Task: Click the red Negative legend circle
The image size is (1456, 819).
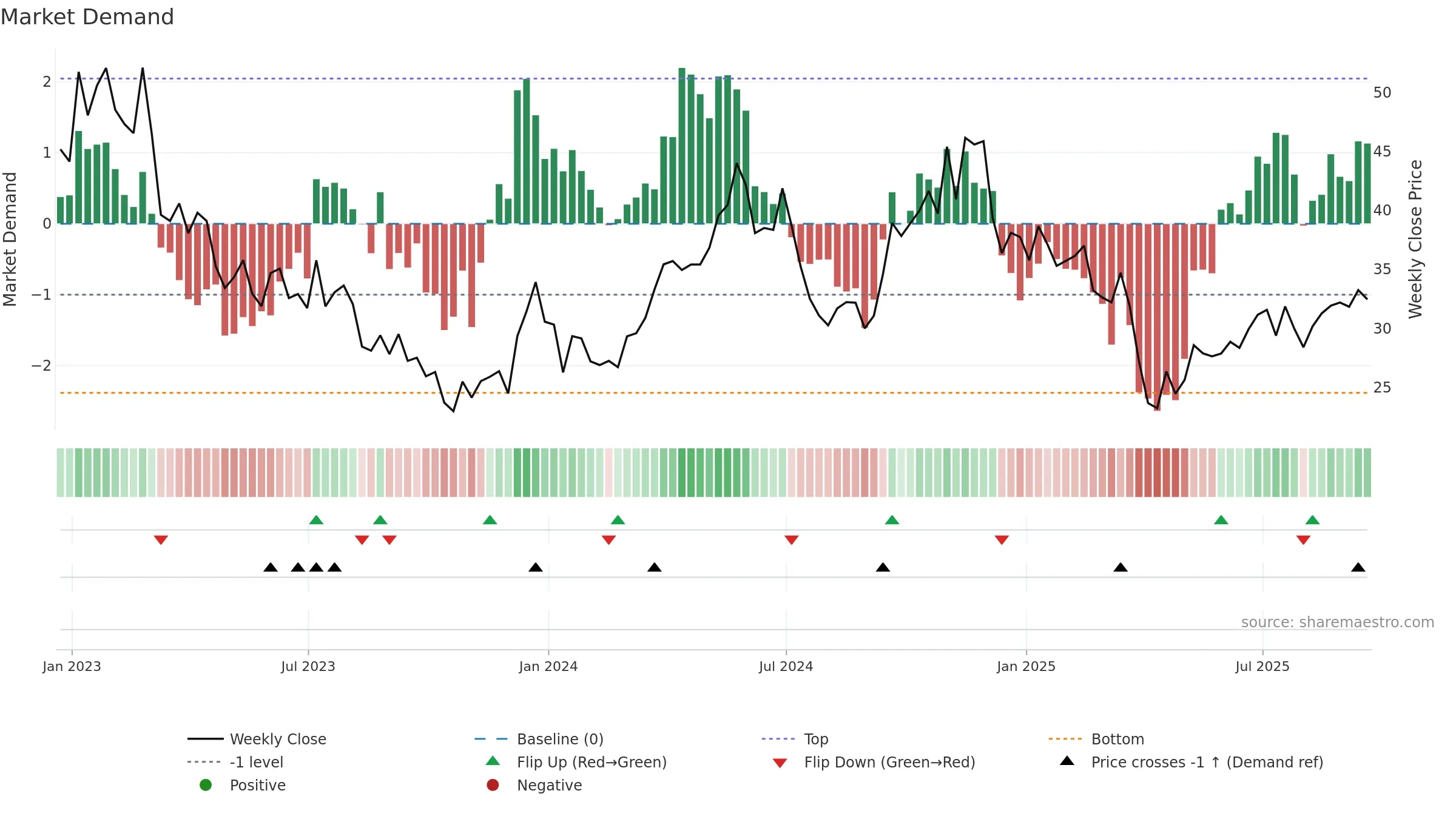Action: 493,785
